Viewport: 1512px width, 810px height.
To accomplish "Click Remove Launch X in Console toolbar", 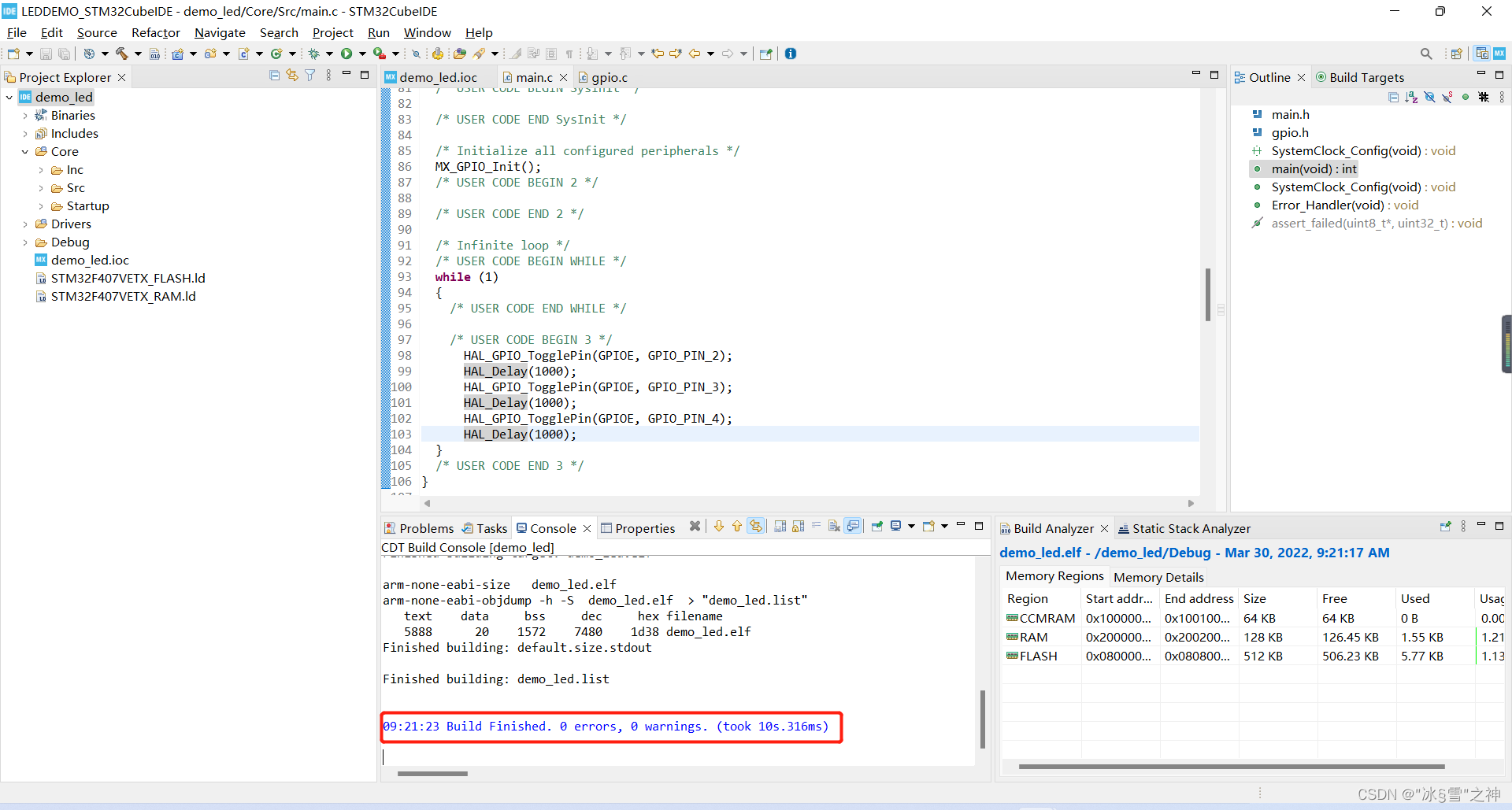I will pyautogui.click(x=695, y=527).
